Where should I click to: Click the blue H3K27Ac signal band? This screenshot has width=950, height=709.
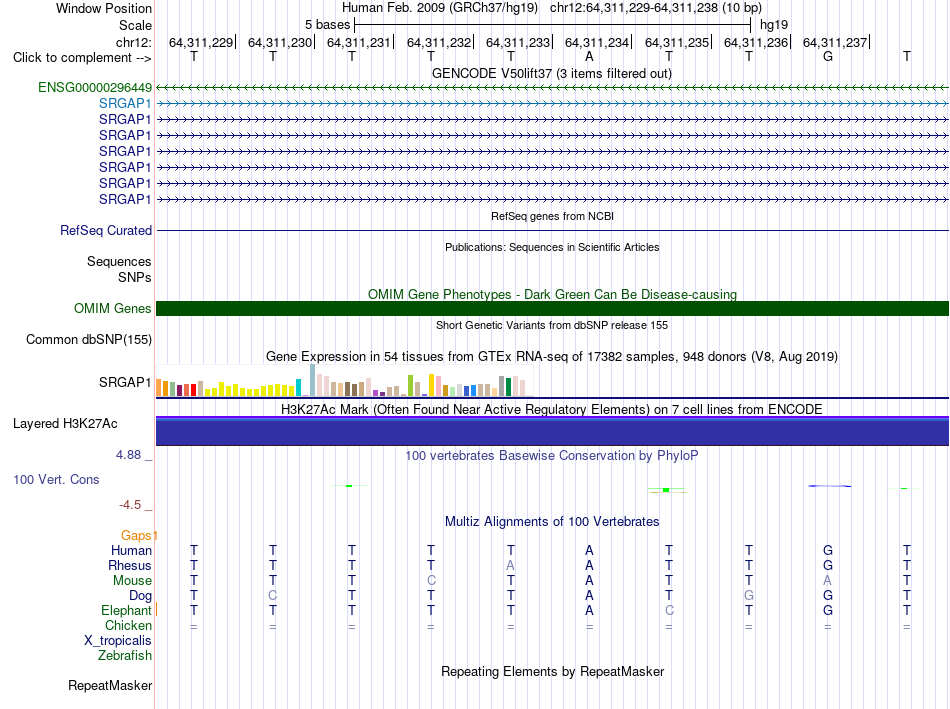pos(553,431)
